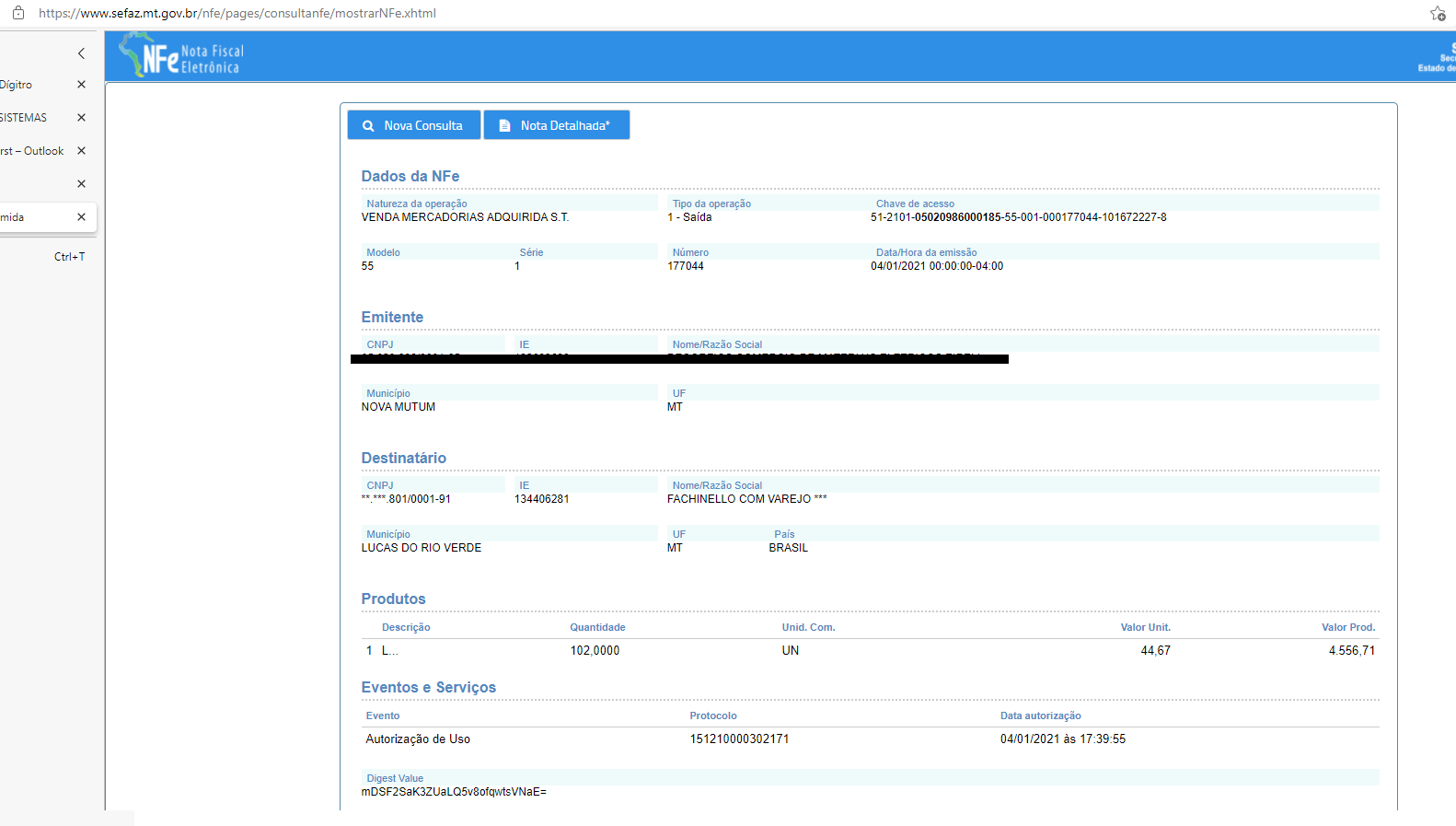
Task: Click the BRASIL país value
Action: (789, 548)
